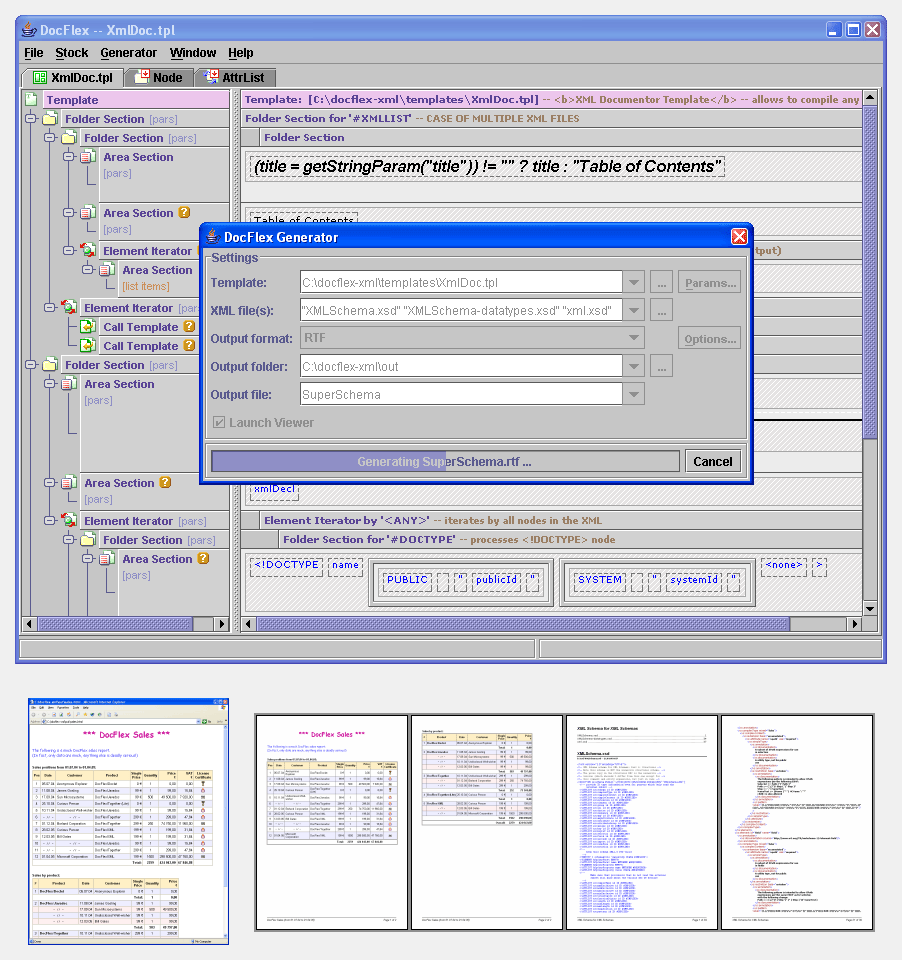This screenshot has width=902, height=960.
Task: Click the help badge on second Area Section
Action: 184,212
